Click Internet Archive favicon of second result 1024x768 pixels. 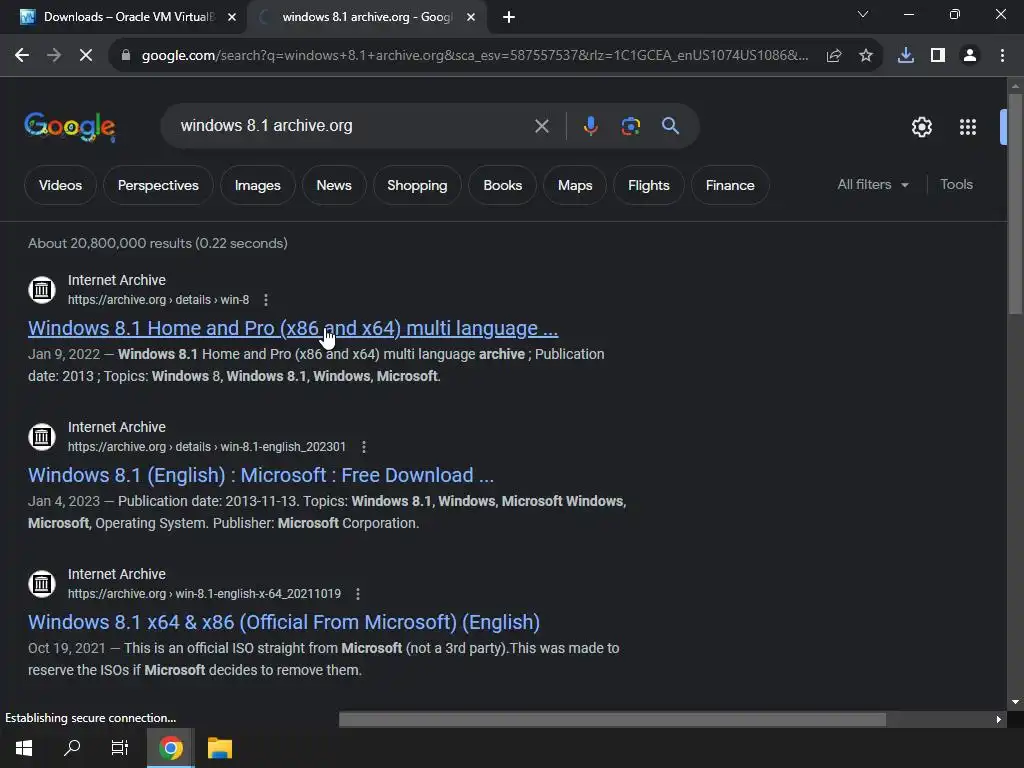42,436
